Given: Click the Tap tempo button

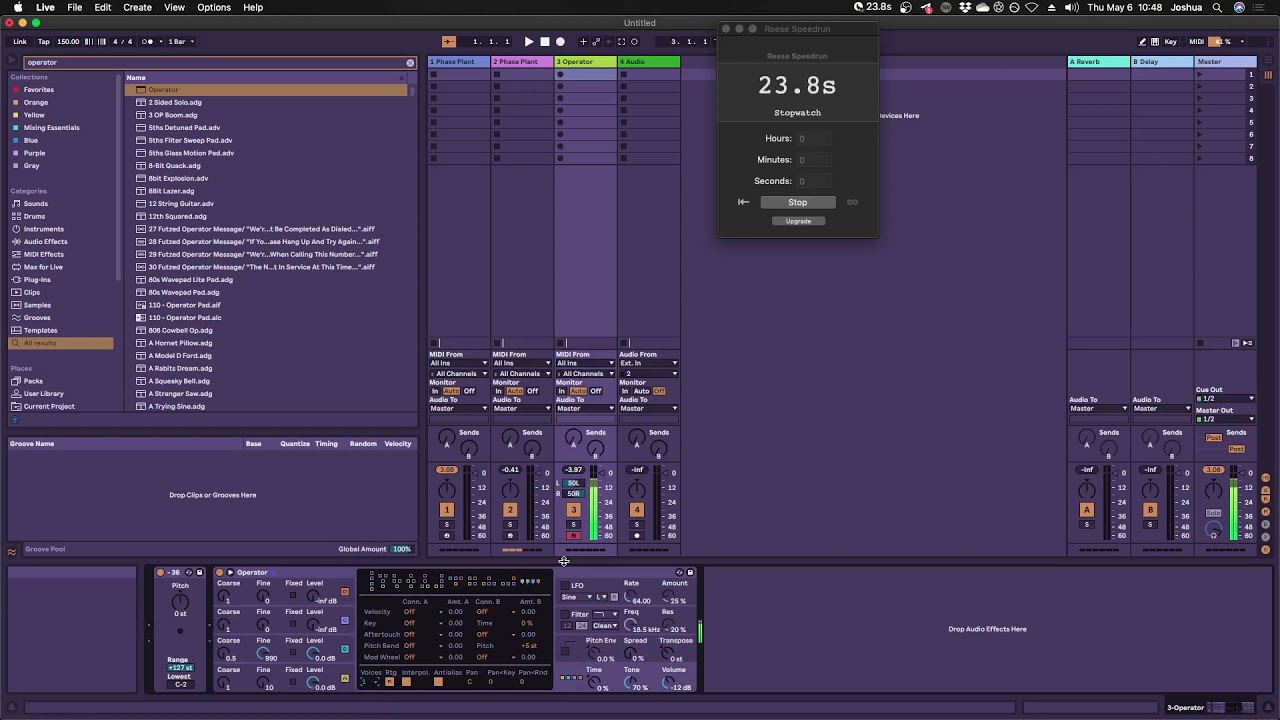Looking at the screenshot, I should coord(43,42).
